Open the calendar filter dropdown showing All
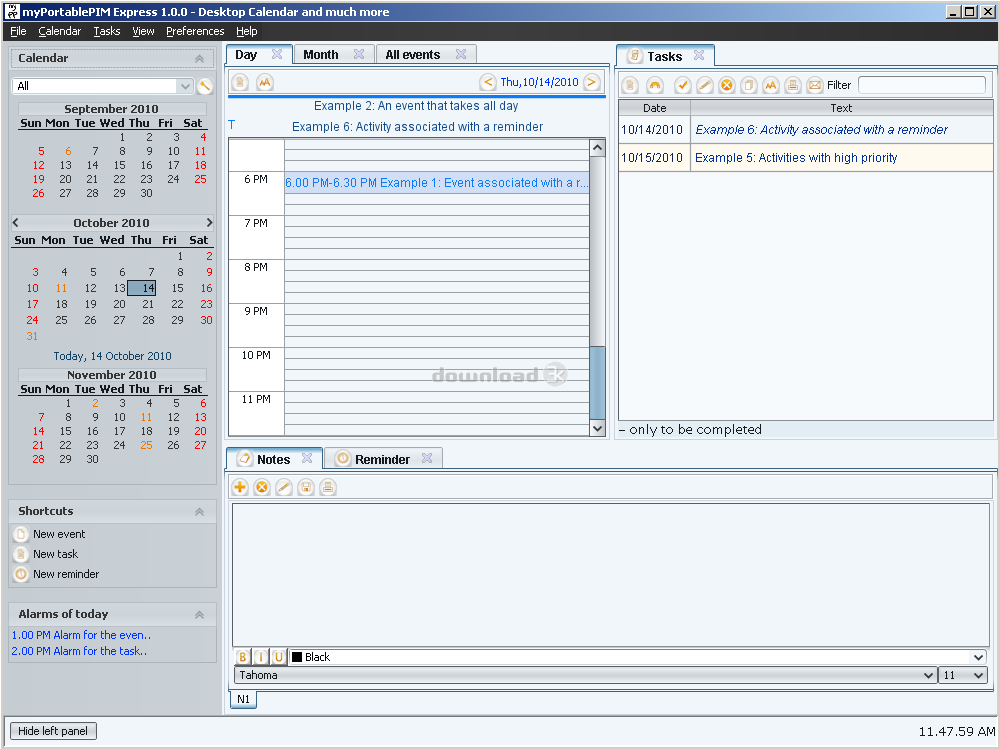The image size is (1000, 749). click(102, 86)
